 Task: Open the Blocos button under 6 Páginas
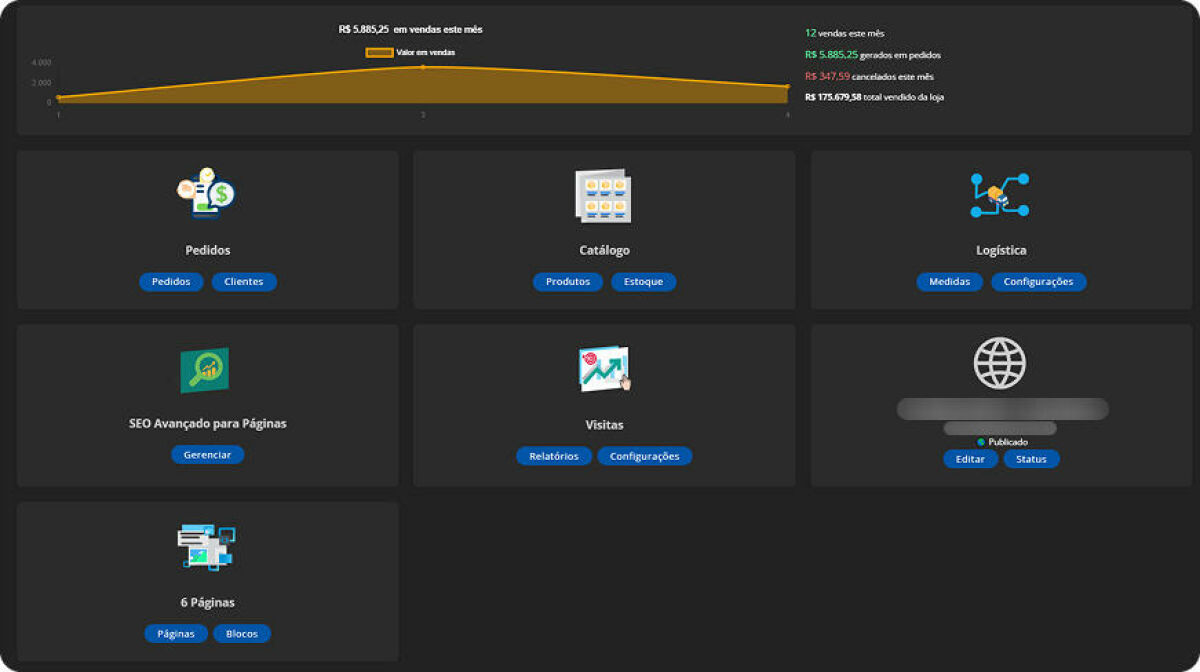pos(242,632)
